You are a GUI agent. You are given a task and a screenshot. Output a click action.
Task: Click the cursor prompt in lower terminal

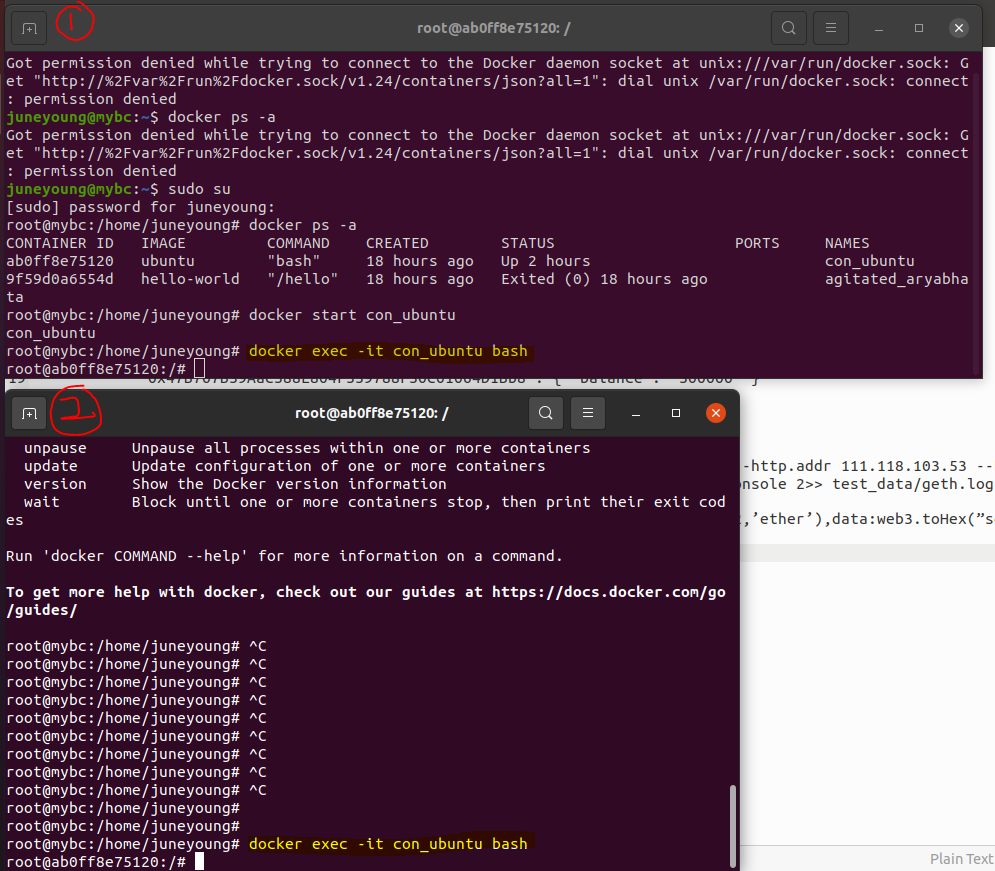pyautogui.click(x=199, y=861)
